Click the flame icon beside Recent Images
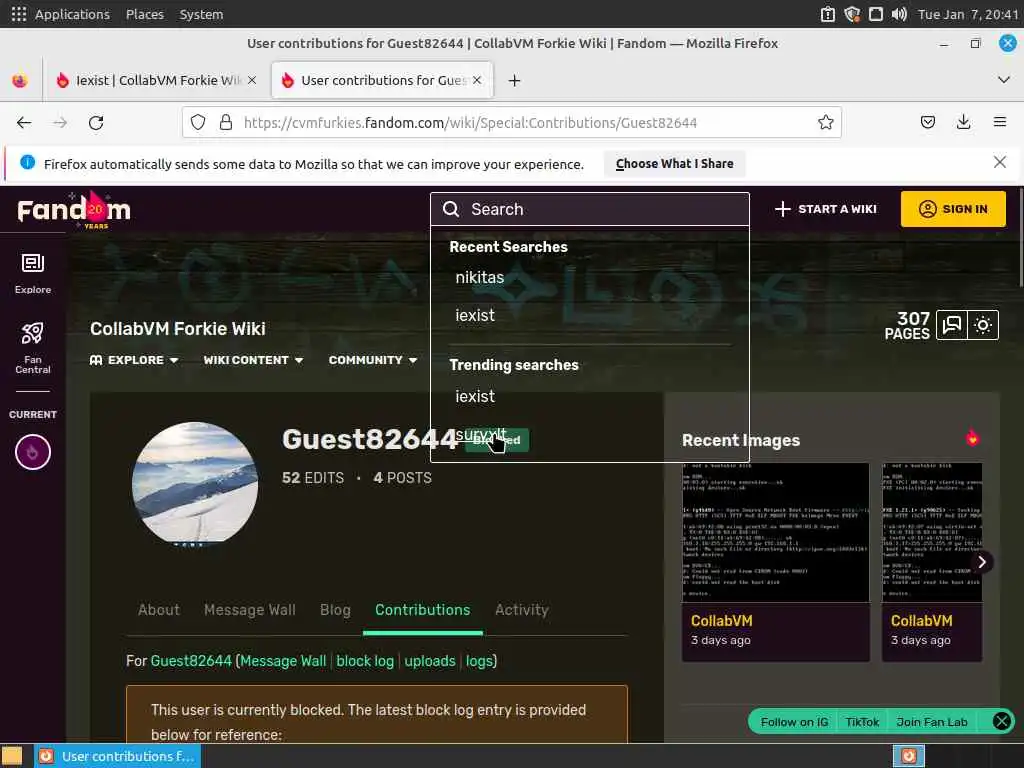 point(972,439)
